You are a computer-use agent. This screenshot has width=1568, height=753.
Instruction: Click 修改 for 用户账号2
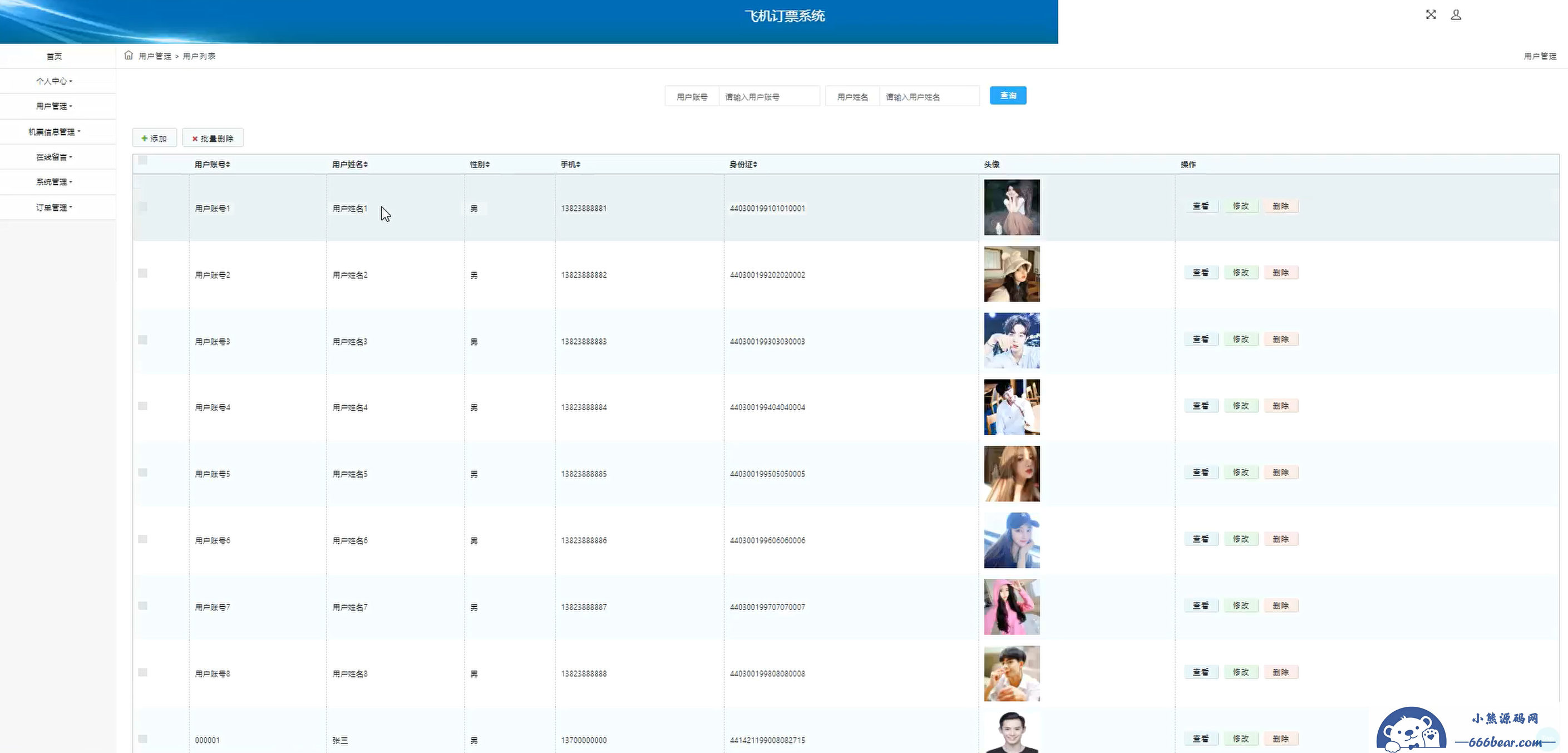(1240, 273)
